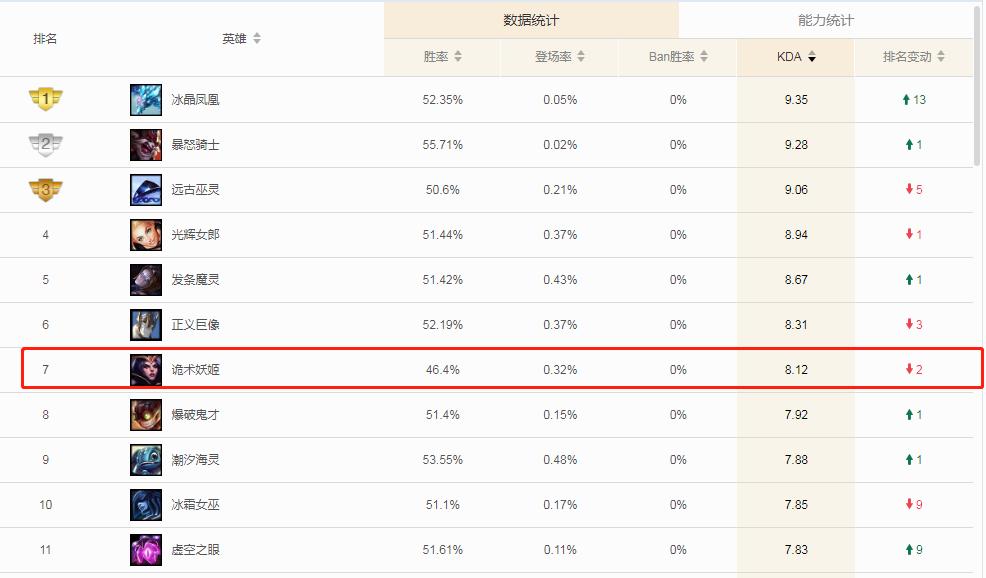Screen dimensions: 986x578
Task: Select the 虚空之眼 hero portrait icon
Action: [x=146, y=550]
